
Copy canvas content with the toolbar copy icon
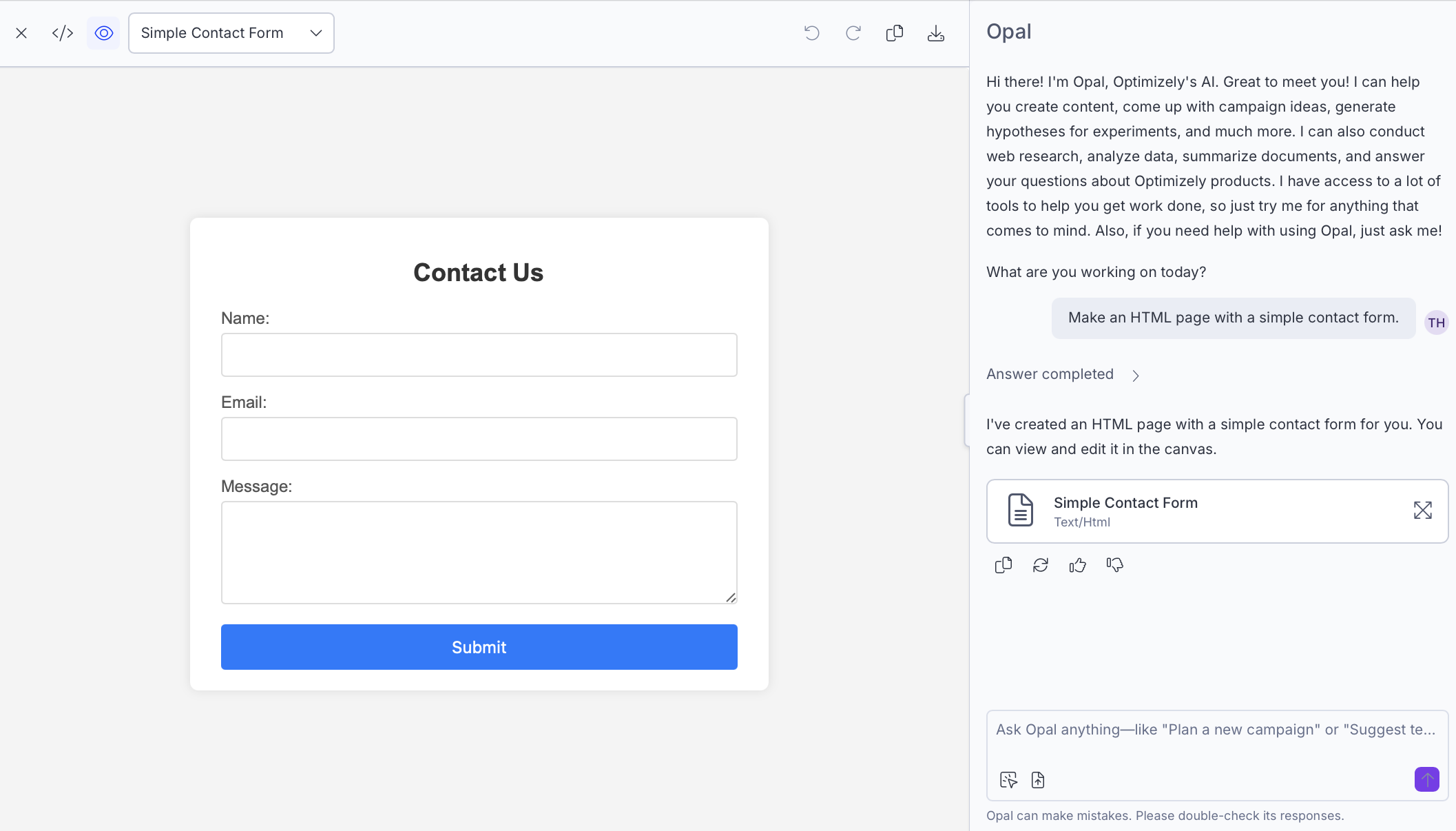pos(895,33)
